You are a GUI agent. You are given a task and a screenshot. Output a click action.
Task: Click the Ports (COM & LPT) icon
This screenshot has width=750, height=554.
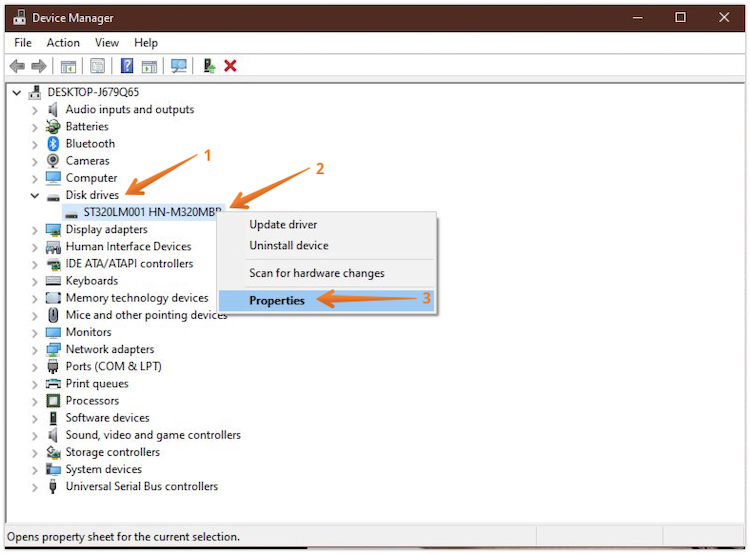tap(53, 366)
